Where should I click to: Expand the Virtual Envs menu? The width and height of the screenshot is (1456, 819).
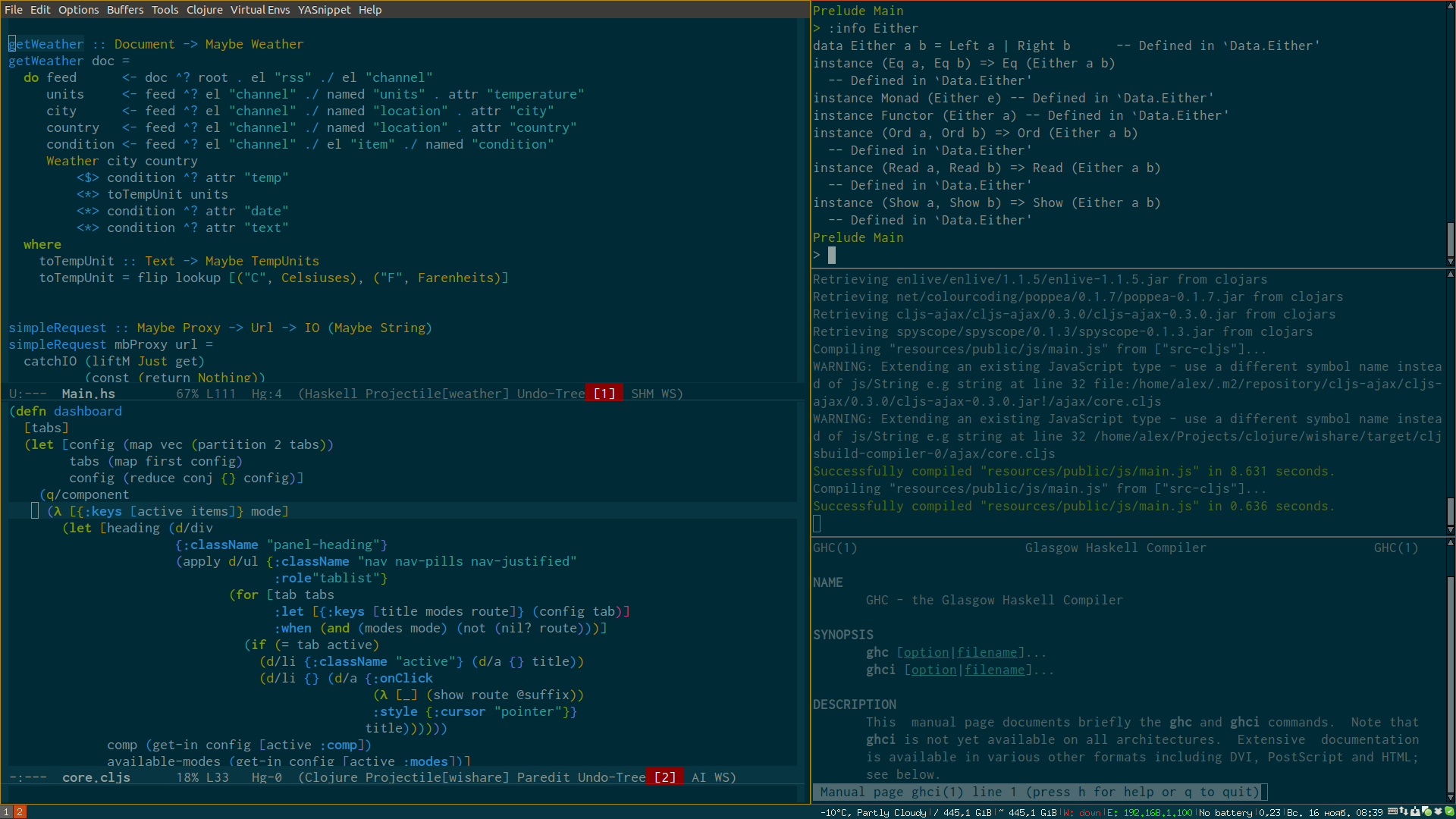pos(260,10)
